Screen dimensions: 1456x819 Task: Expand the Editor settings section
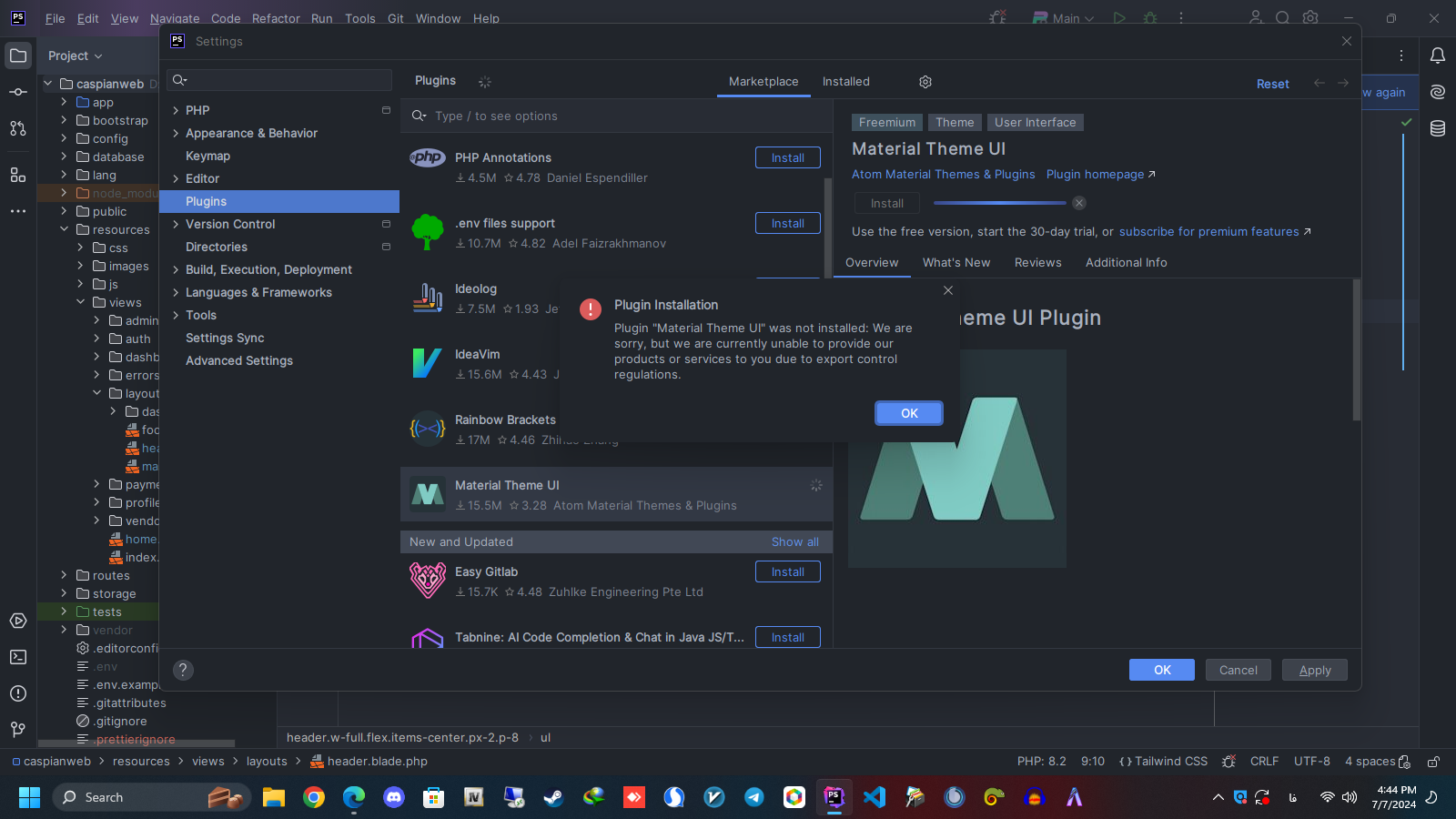point(176,178)
